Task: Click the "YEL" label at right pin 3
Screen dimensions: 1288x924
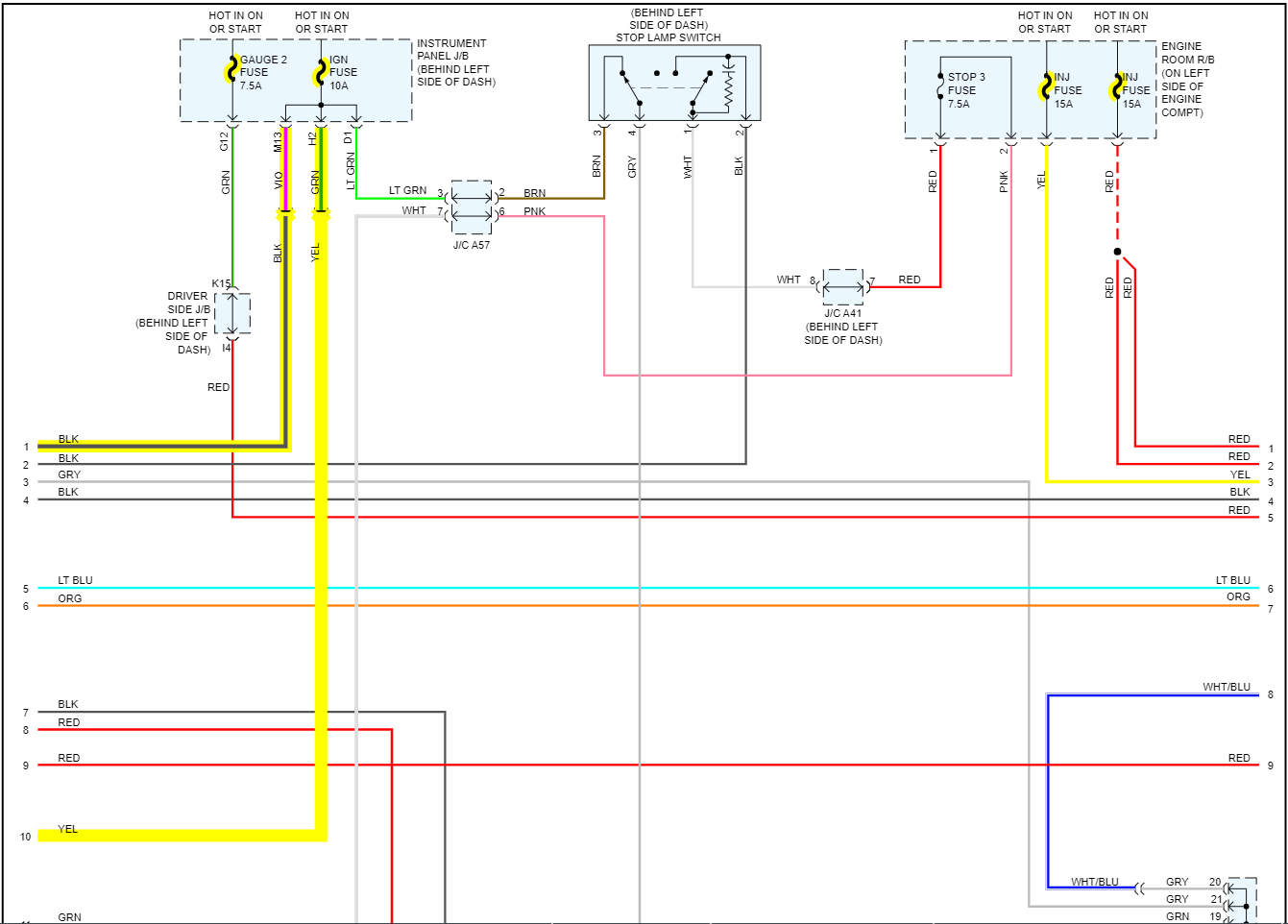Action: (x=1240, y=474)
